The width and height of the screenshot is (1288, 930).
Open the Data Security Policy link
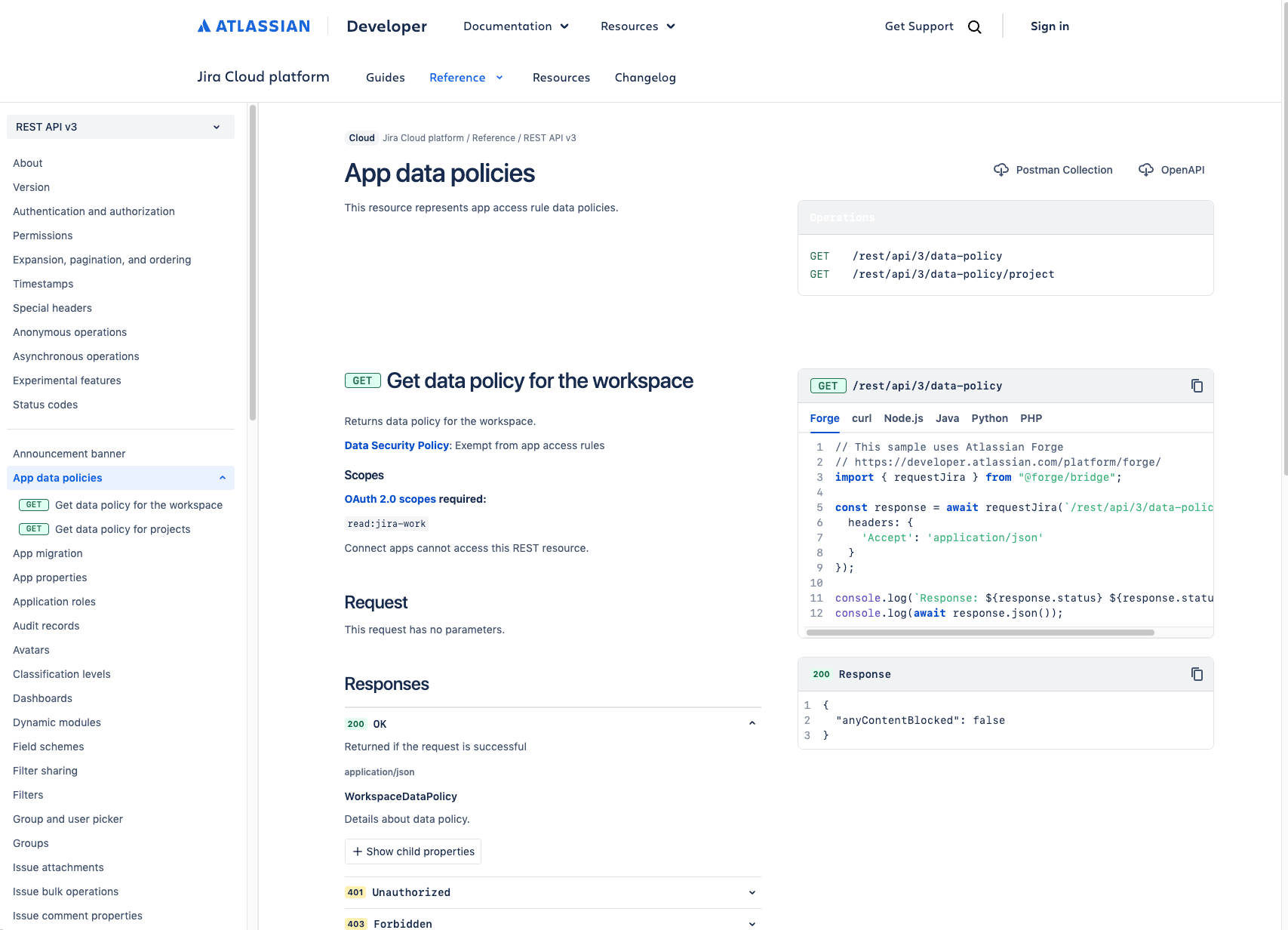click(396, 445)
